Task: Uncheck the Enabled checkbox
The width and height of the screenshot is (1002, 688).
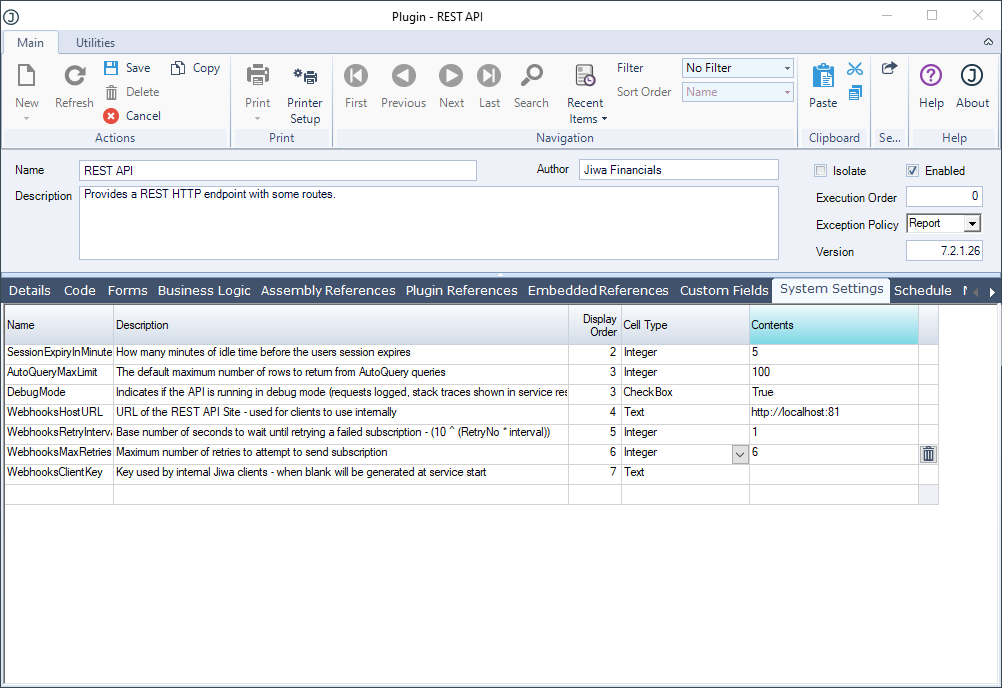Action: point(912,171)
